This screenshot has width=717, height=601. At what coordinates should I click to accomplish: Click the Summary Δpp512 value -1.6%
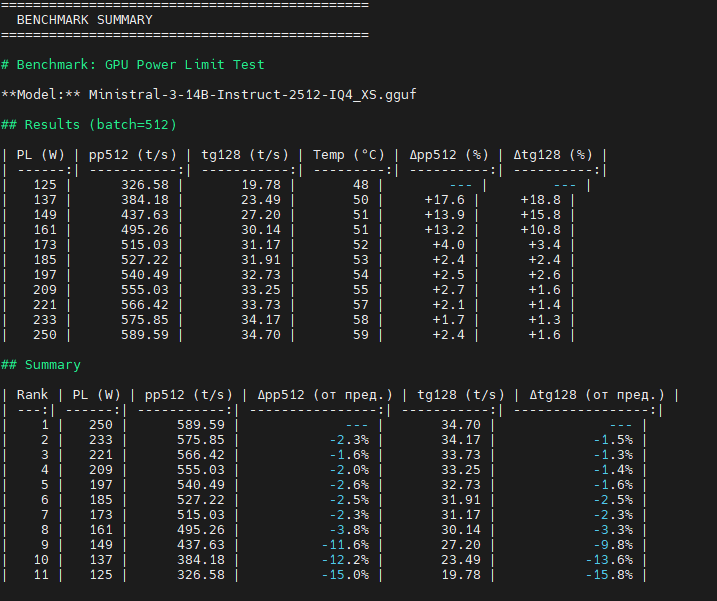coord(349,455)
